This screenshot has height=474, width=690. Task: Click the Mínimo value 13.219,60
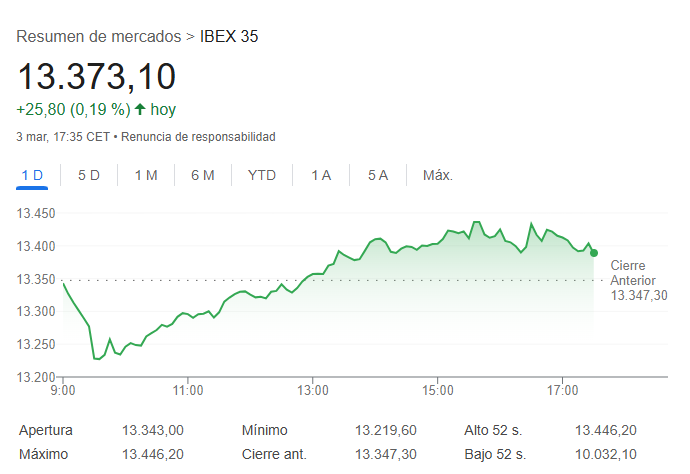(x=386, y=431)
